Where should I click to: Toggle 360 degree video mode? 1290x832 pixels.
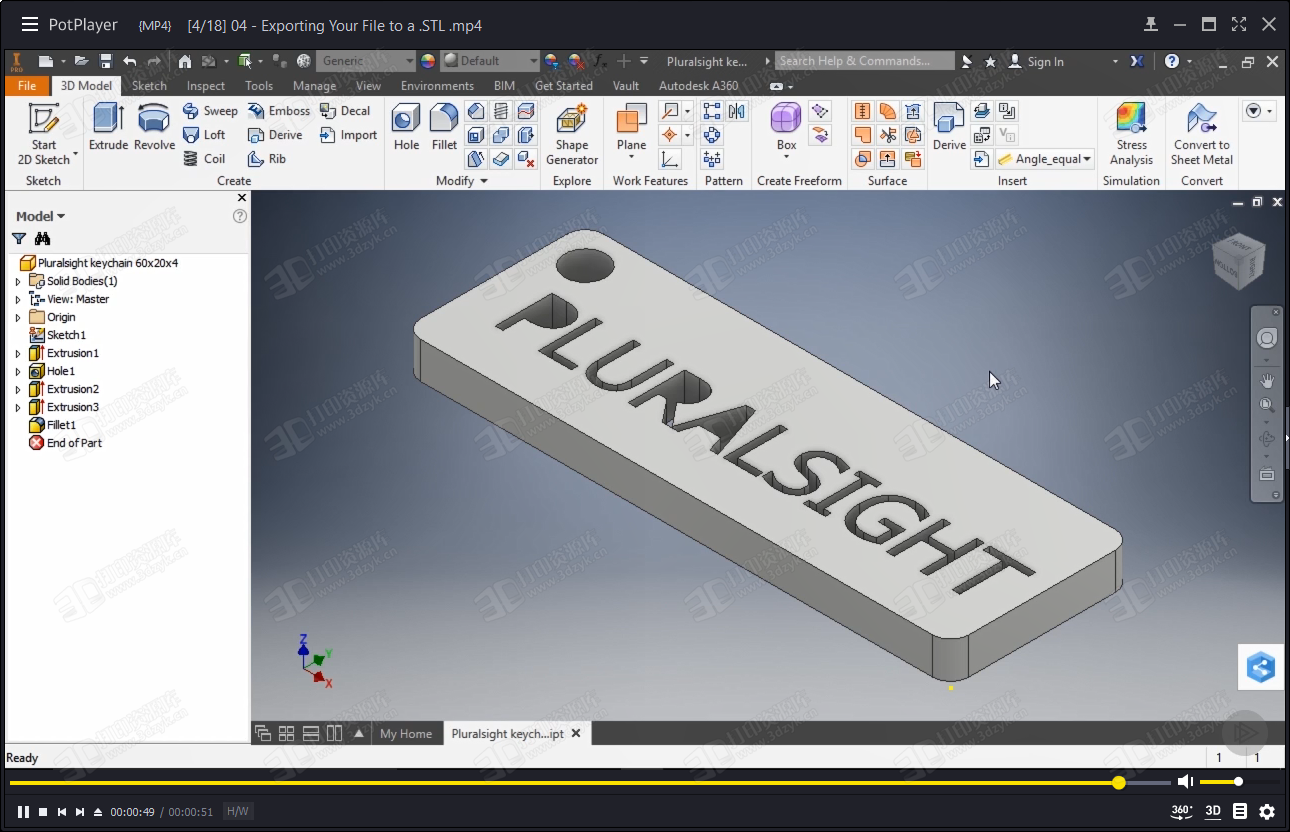[1182, 812]
